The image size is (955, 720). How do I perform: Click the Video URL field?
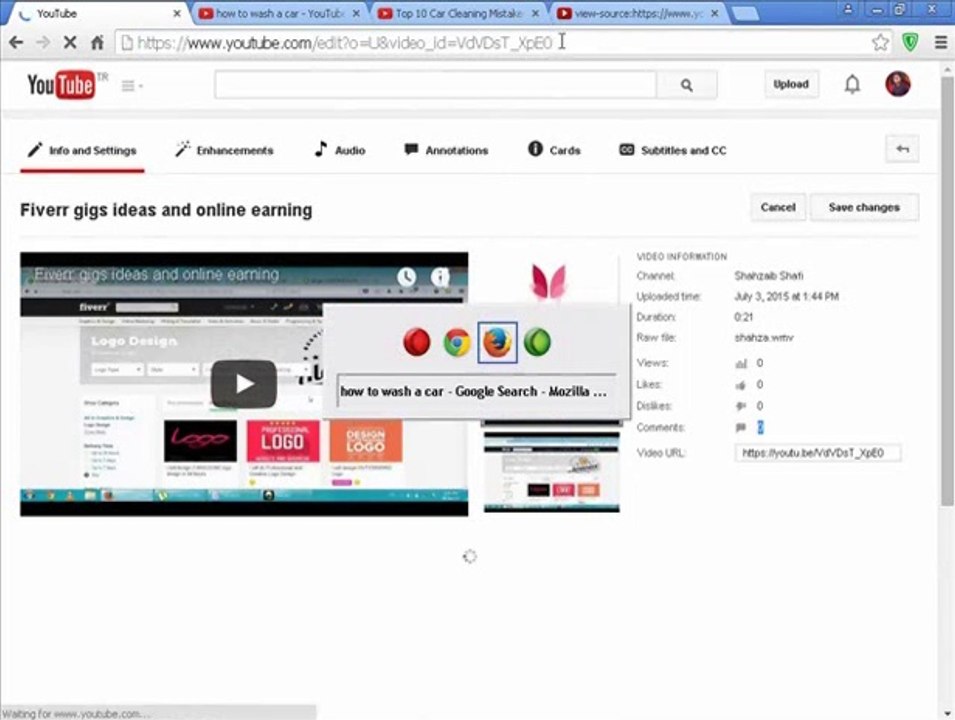click(x=818, y=453)
